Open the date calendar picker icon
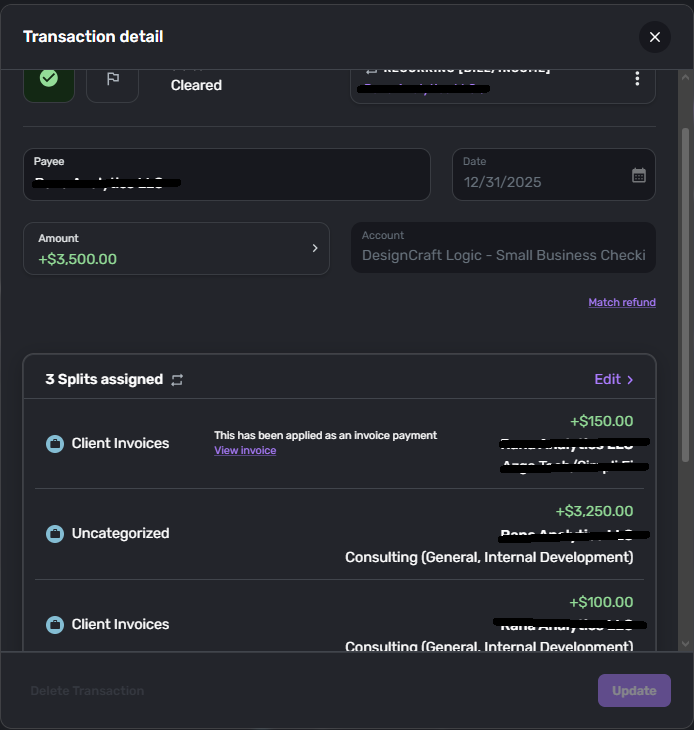Image resolution: width=694 pixels, height=730 pixels. pos(639,175)
